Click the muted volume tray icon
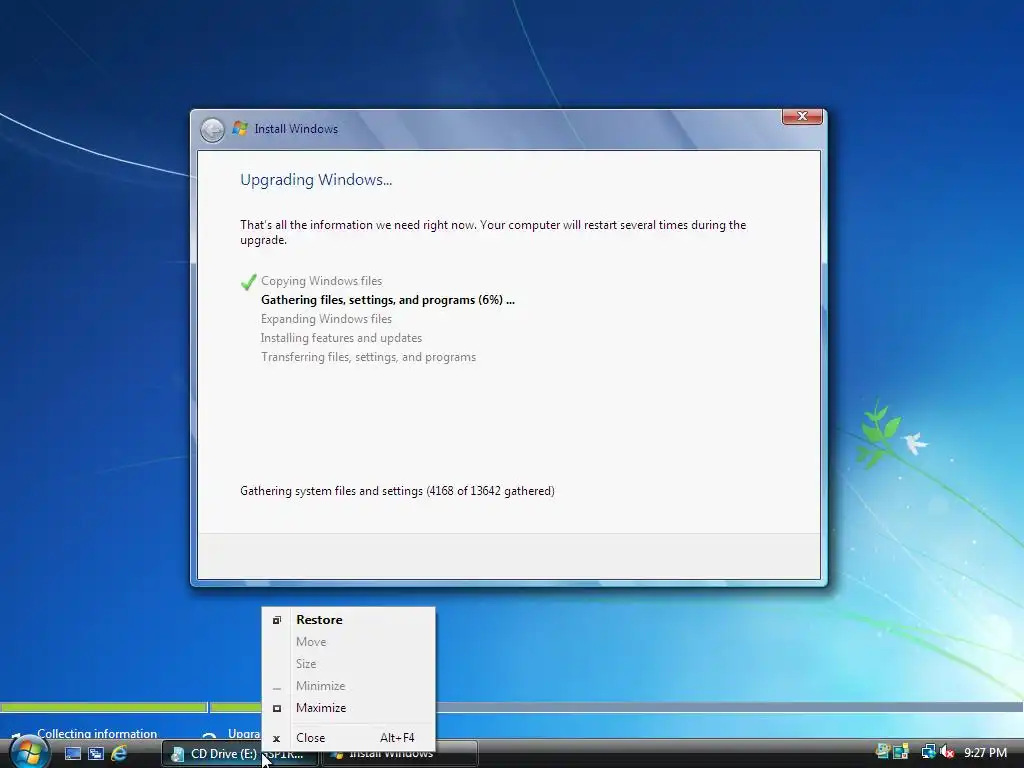The height and width of the screenshot is (768, 1024). pyautogui.click(x=947, y=752)
